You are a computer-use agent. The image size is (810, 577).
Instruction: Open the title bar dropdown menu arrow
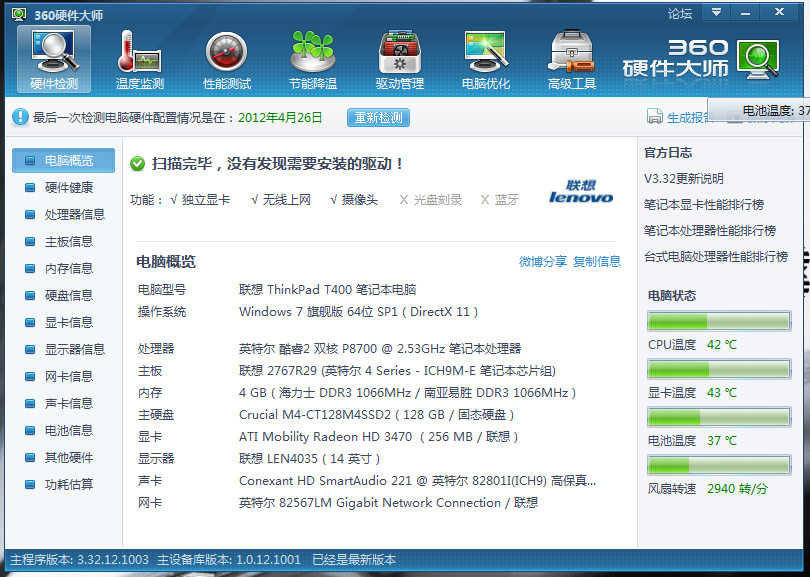coord(716,12)
